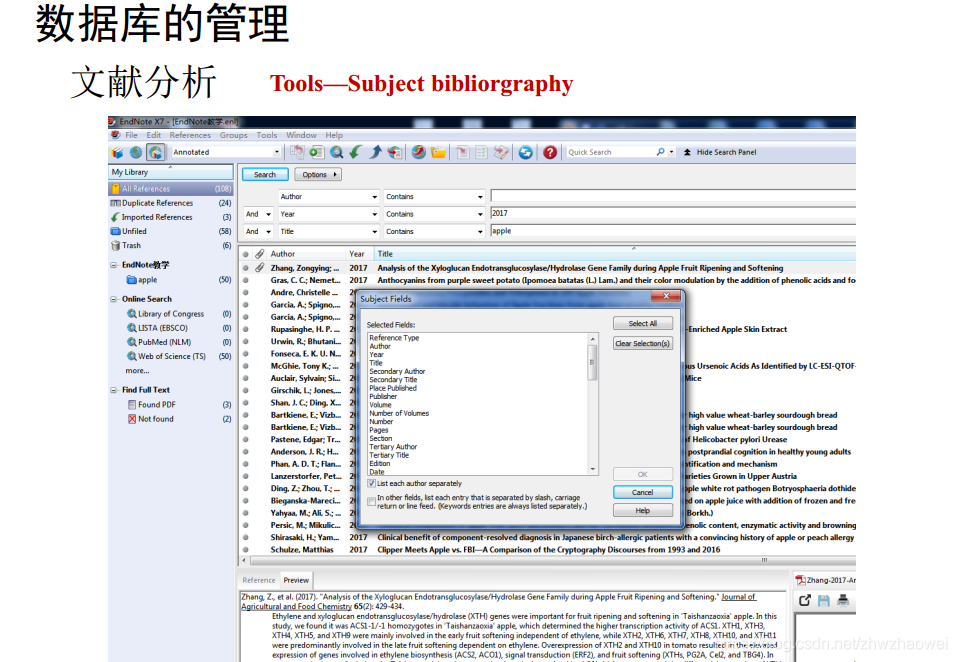Click the Quick Search magnifier icon
The image size is (957, 662).
click(x=660, y=152)
